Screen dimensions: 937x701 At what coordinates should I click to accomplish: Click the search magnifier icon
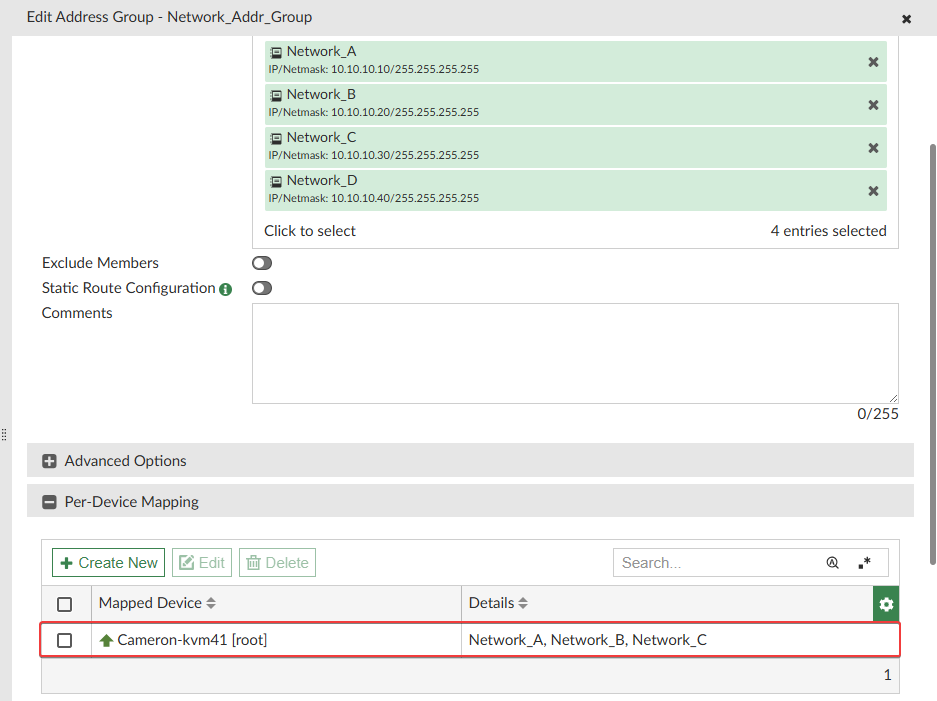(832, 563)
